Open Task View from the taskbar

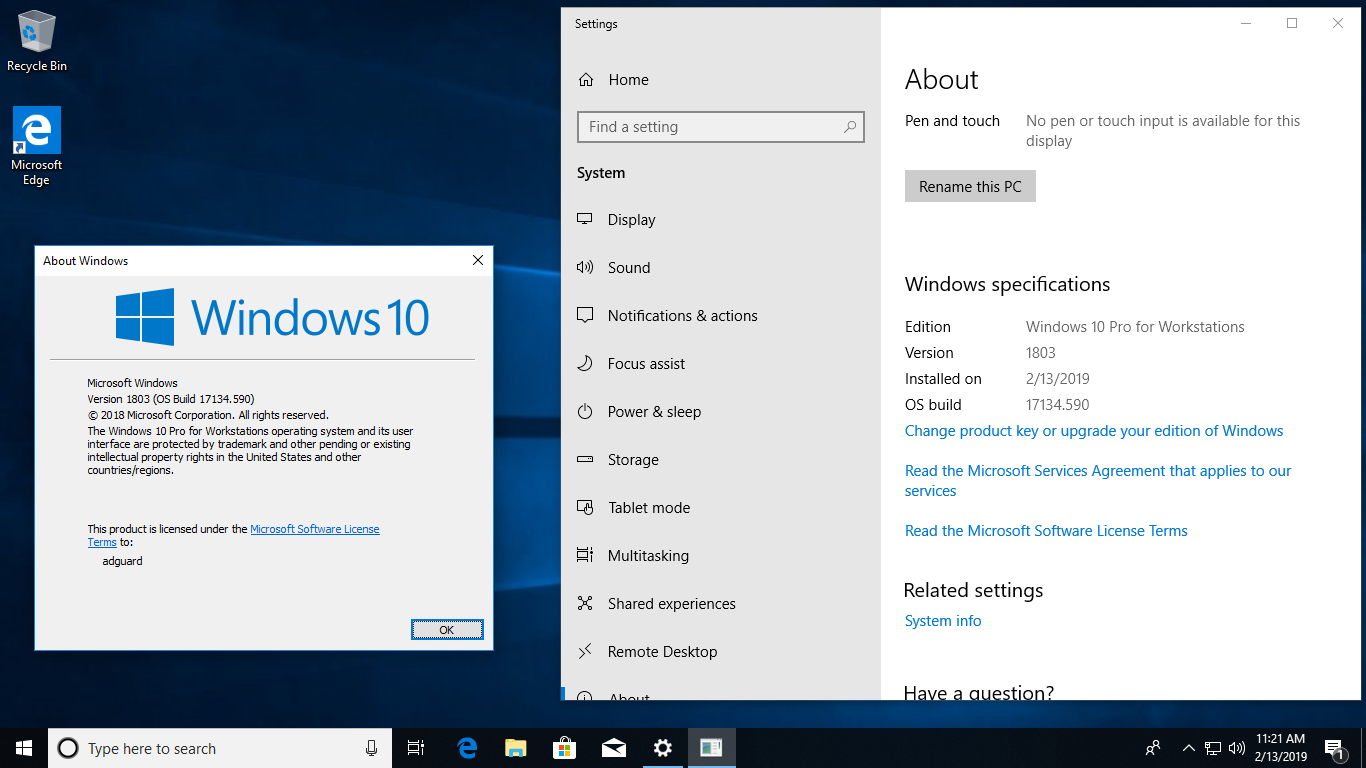point(416,748)
